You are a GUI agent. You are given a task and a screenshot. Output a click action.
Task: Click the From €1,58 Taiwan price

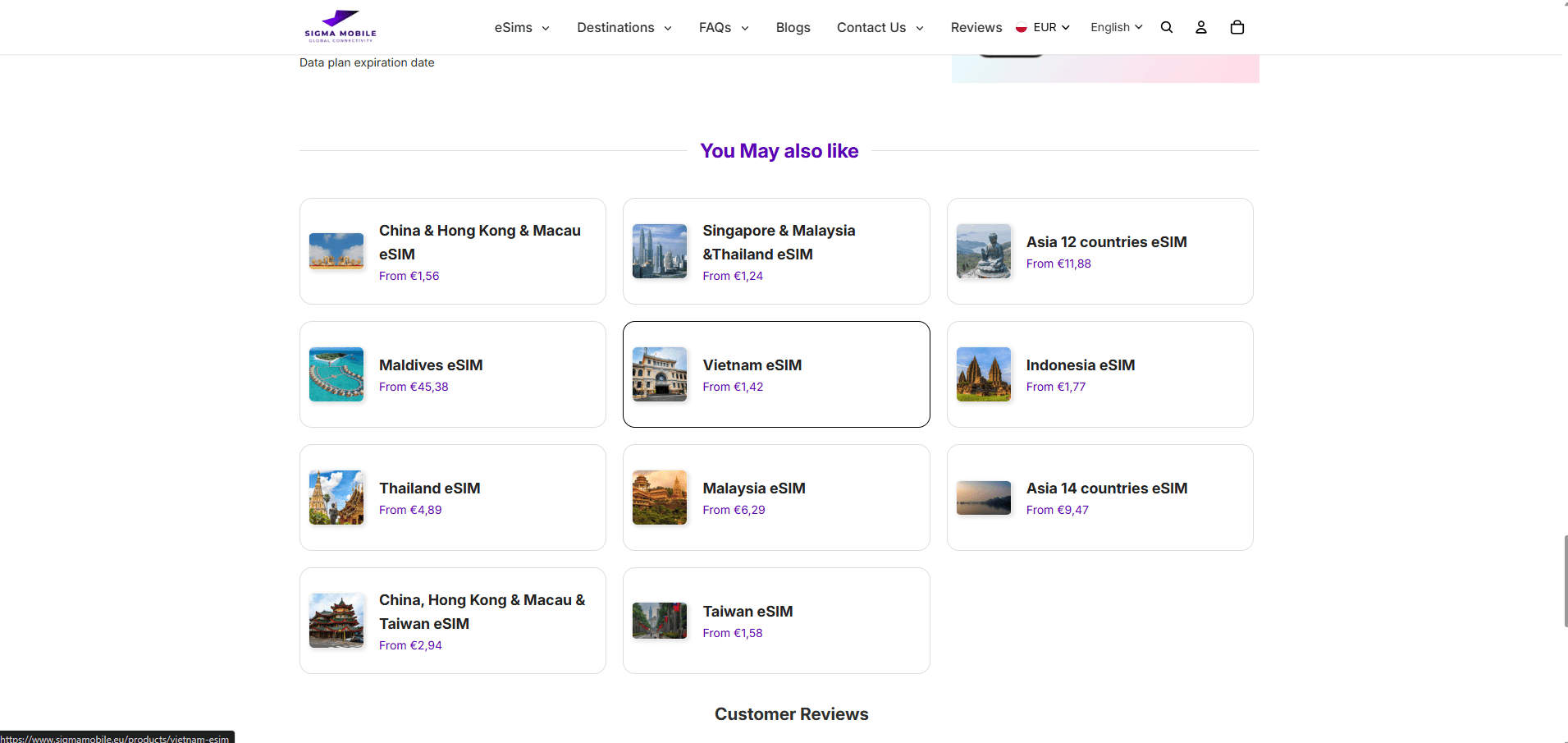coord(733,633)
